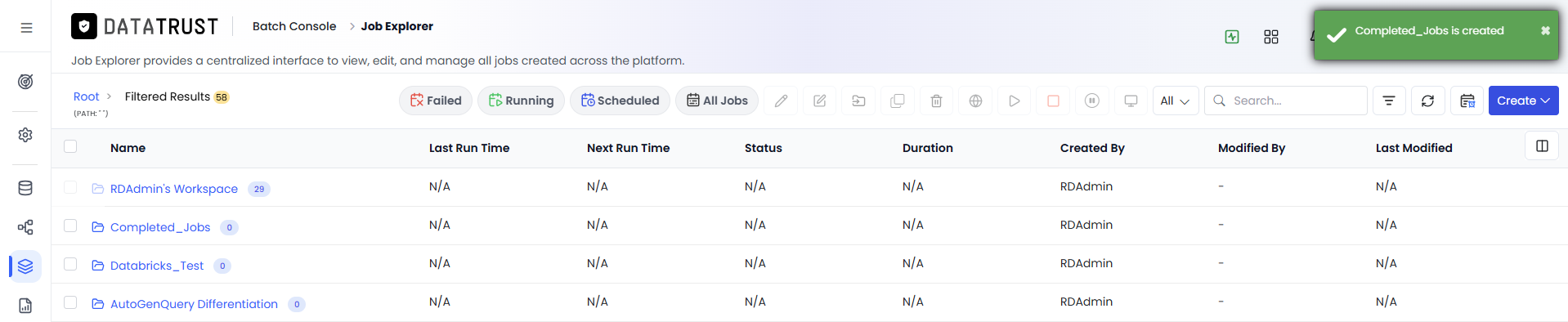Click the move to folder toolbar icon
1568x322 pixels.
point(858,101)
